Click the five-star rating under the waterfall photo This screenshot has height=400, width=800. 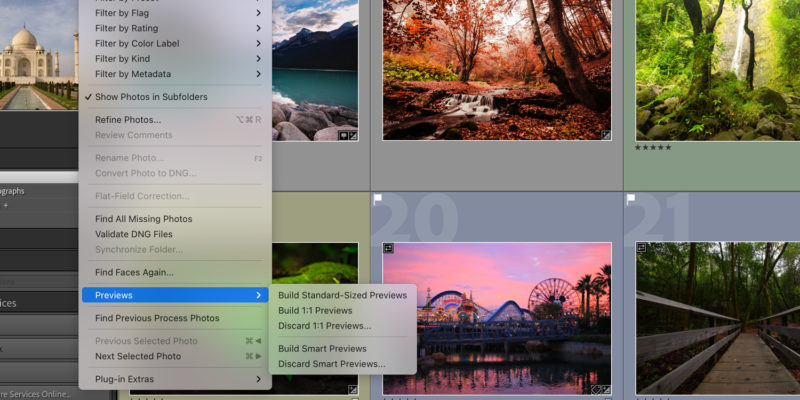click(653, 147)
